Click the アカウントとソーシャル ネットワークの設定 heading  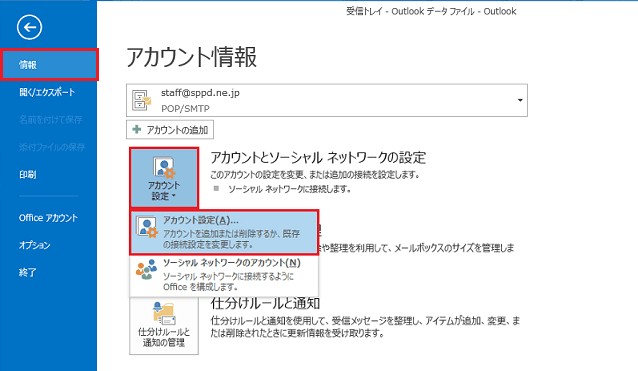coord(318,157)
